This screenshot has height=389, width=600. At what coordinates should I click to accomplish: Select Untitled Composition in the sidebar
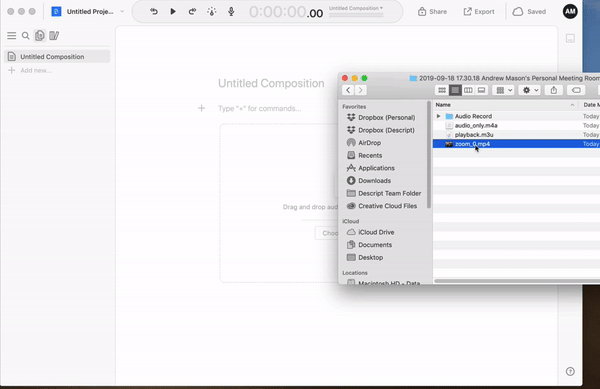(57, 57)
